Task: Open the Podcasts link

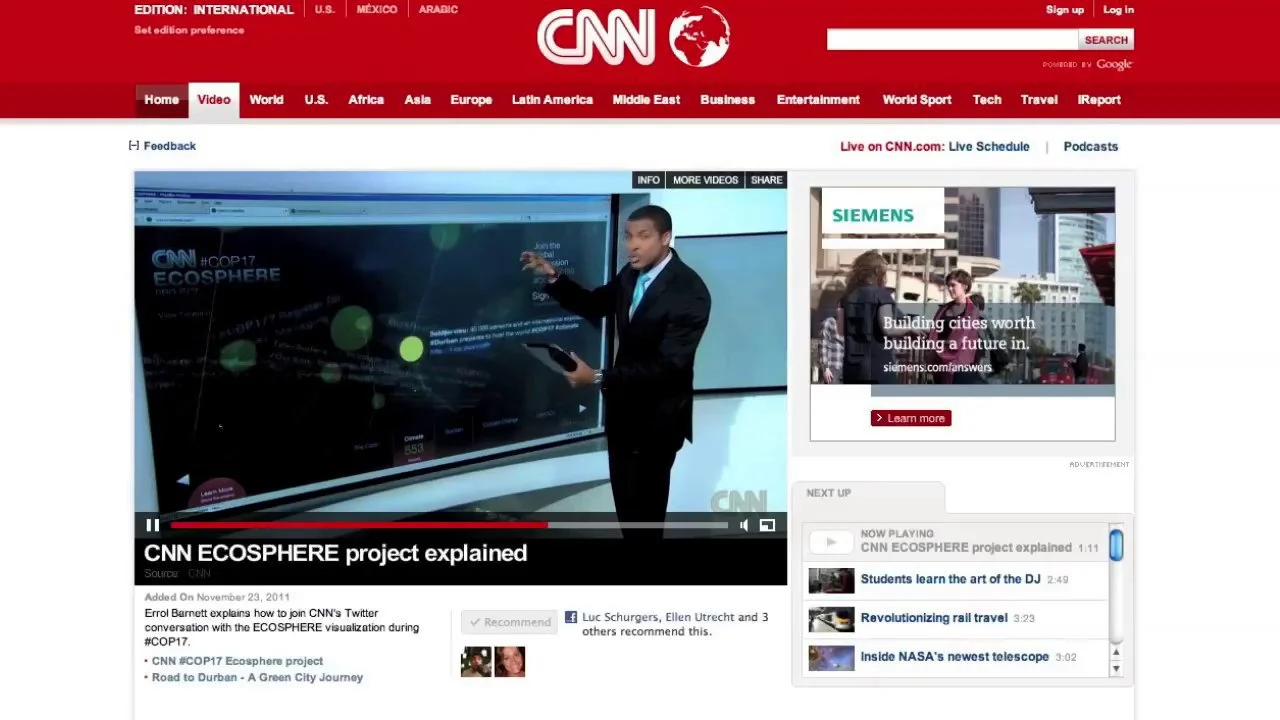Action: [x=1091, y=146]
